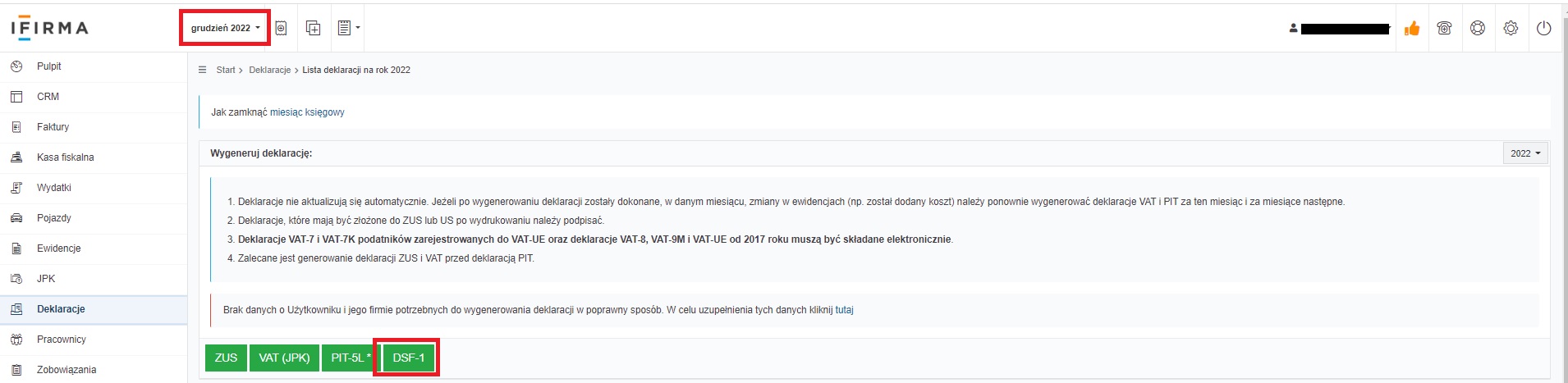This screenshot has height=383, width=1568.
Task: Generate the ZUS declaration
Action: point(226,358)
